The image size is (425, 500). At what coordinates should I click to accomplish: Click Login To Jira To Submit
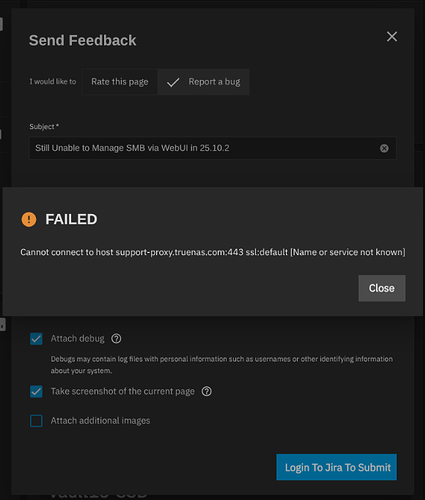pos(337,467)
